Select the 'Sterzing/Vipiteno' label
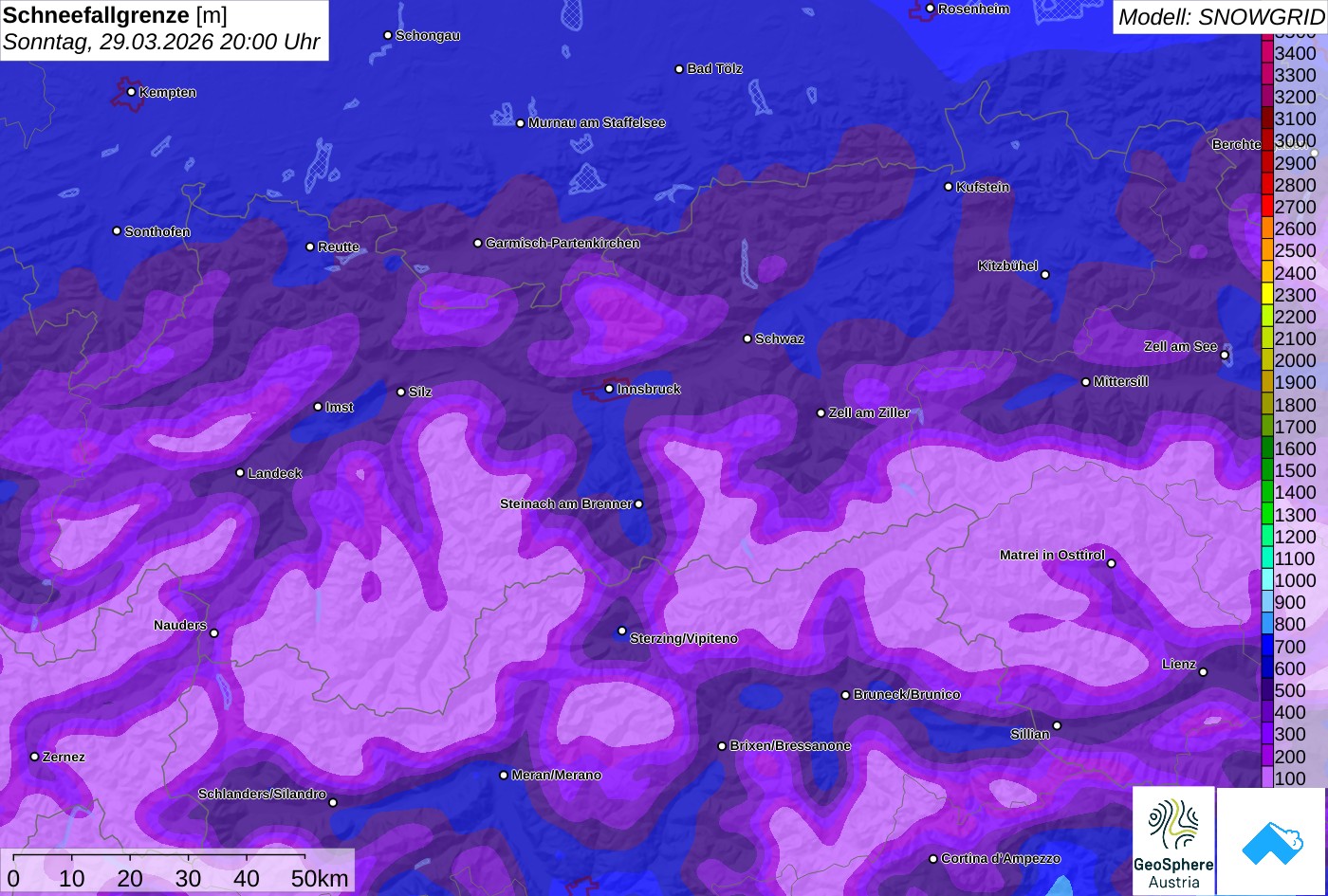The image size is (1328, 896). 684,638
